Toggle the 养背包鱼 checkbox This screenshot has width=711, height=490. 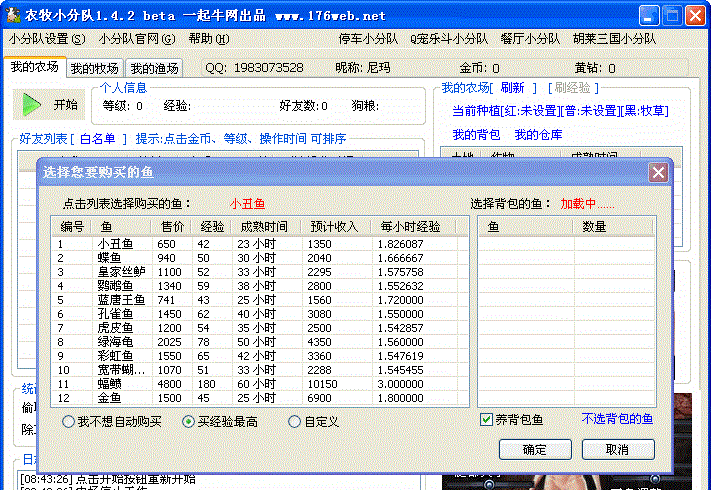tap(487, 419)
